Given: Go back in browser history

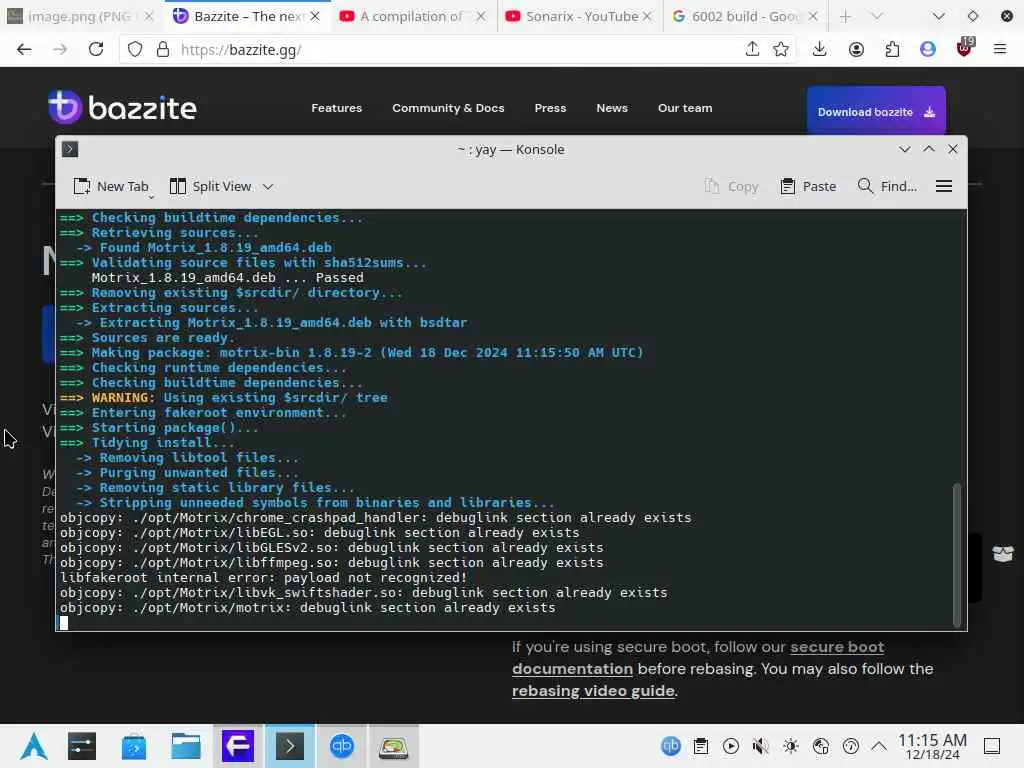Looking at the screenshot, I should tap(24, 50).
